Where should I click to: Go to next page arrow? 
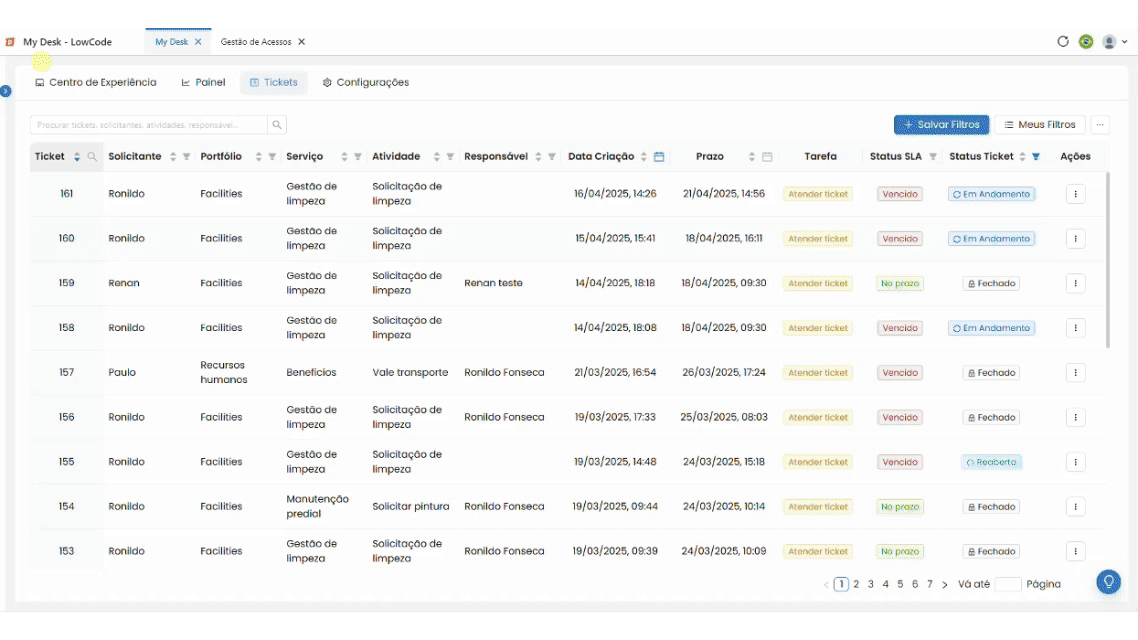[x=945, y=584]
